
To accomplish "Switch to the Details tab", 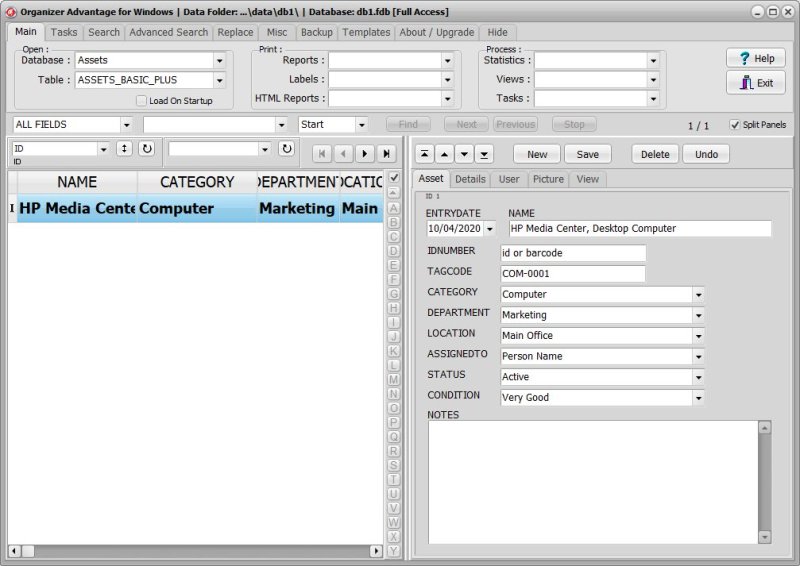I will click(470, 179).
